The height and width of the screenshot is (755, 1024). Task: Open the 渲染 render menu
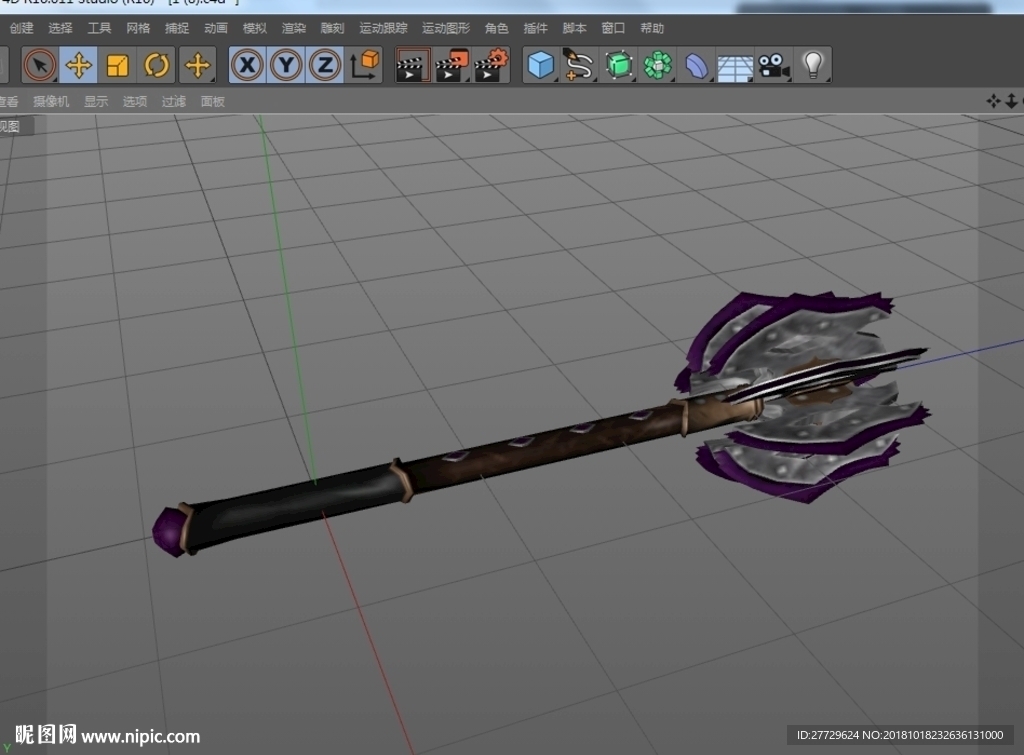click(294, 28)
